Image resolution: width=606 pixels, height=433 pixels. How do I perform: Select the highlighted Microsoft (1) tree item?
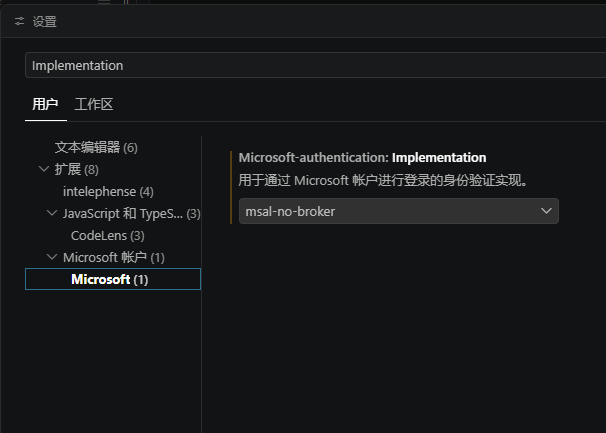point(113,279)
